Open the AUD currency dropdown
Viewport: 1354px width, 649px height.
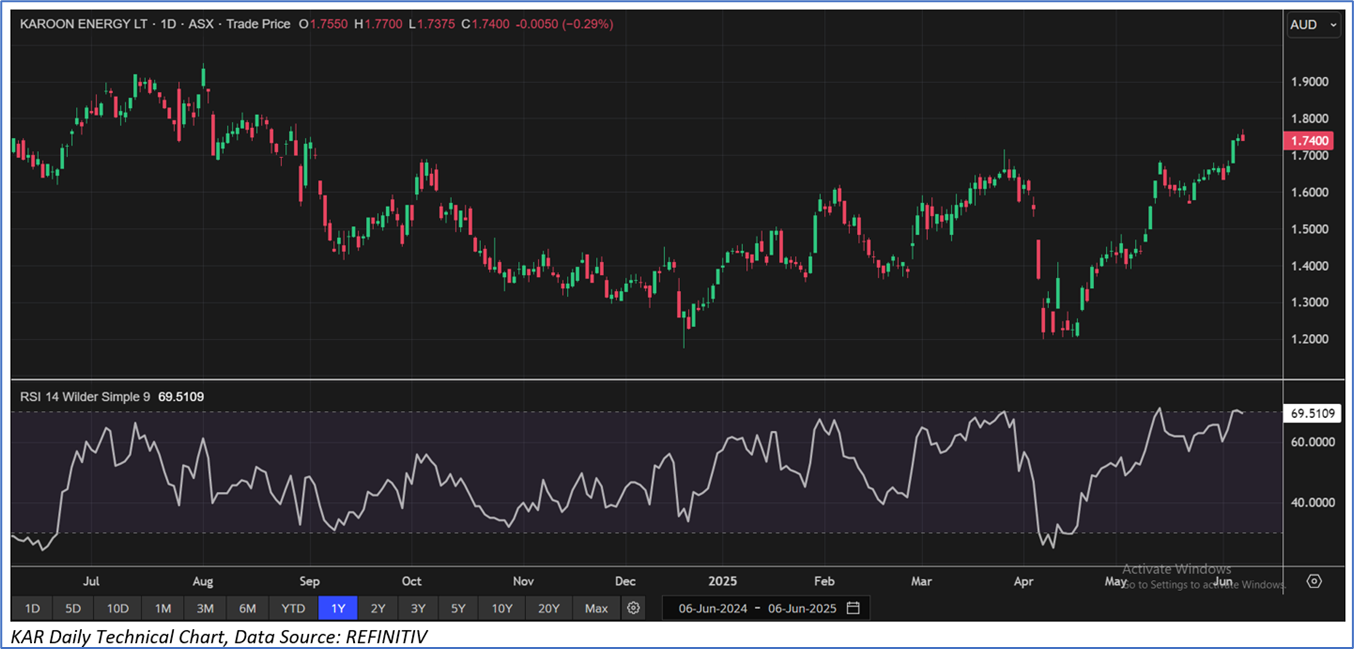pos(1313,25)
